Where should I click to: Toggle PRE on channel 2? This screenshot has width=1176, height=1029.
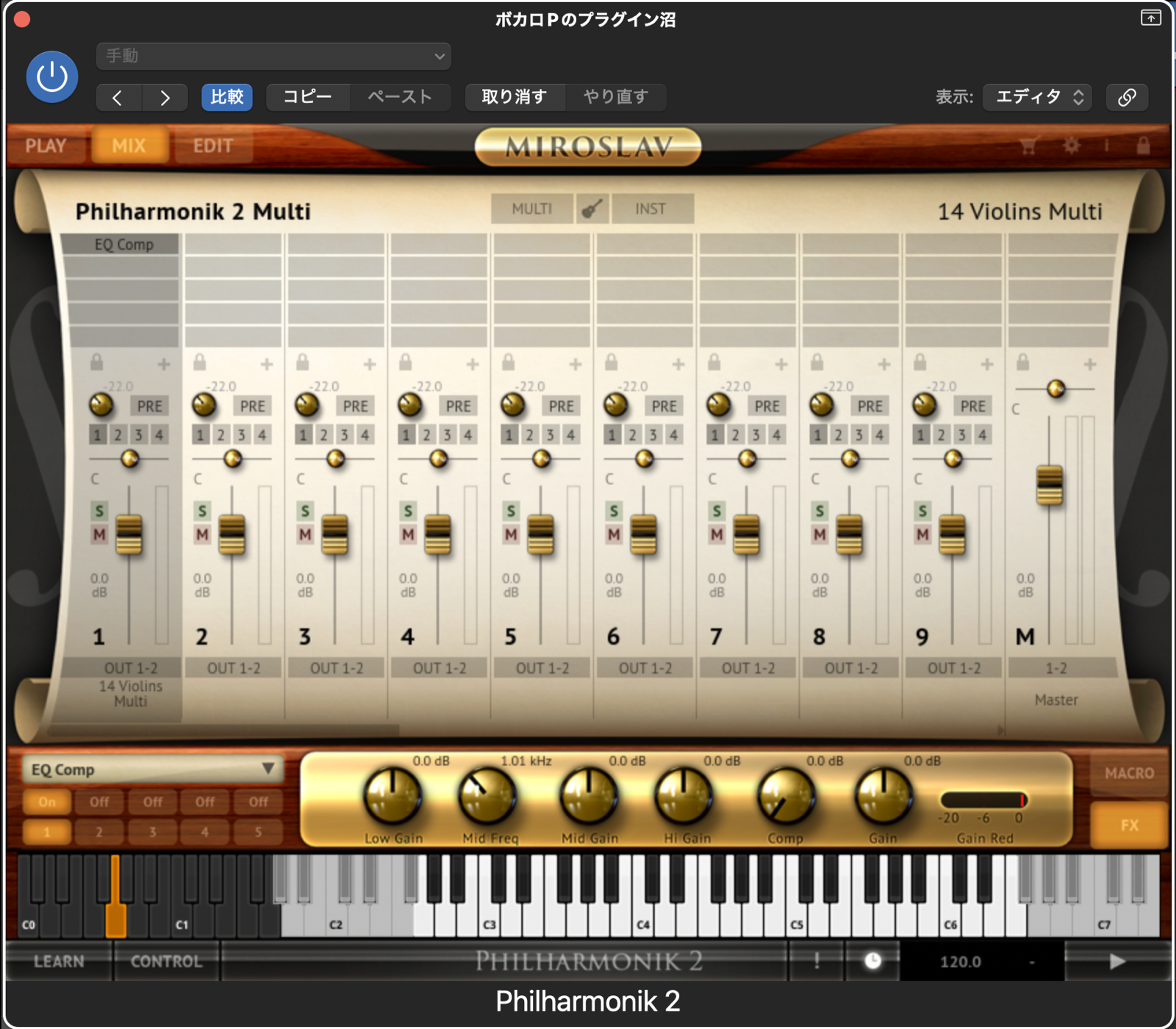[252, 406]
